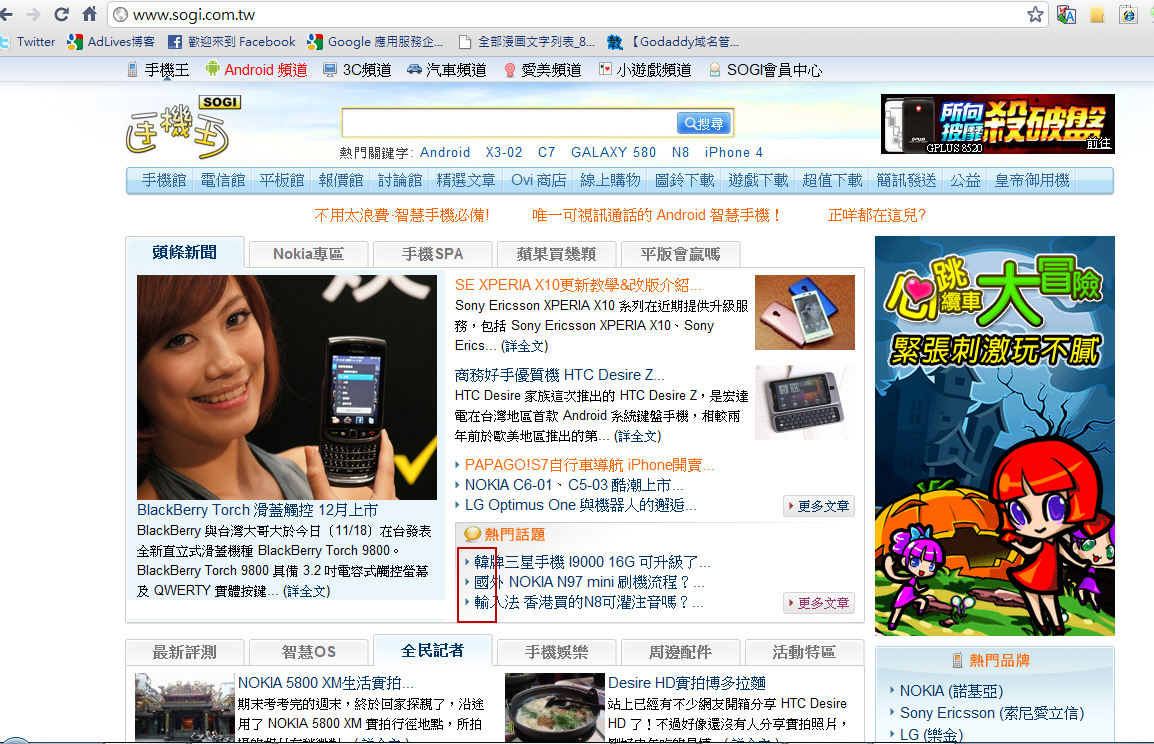Open 小遊戲頻道 channel

click(645, 70)
